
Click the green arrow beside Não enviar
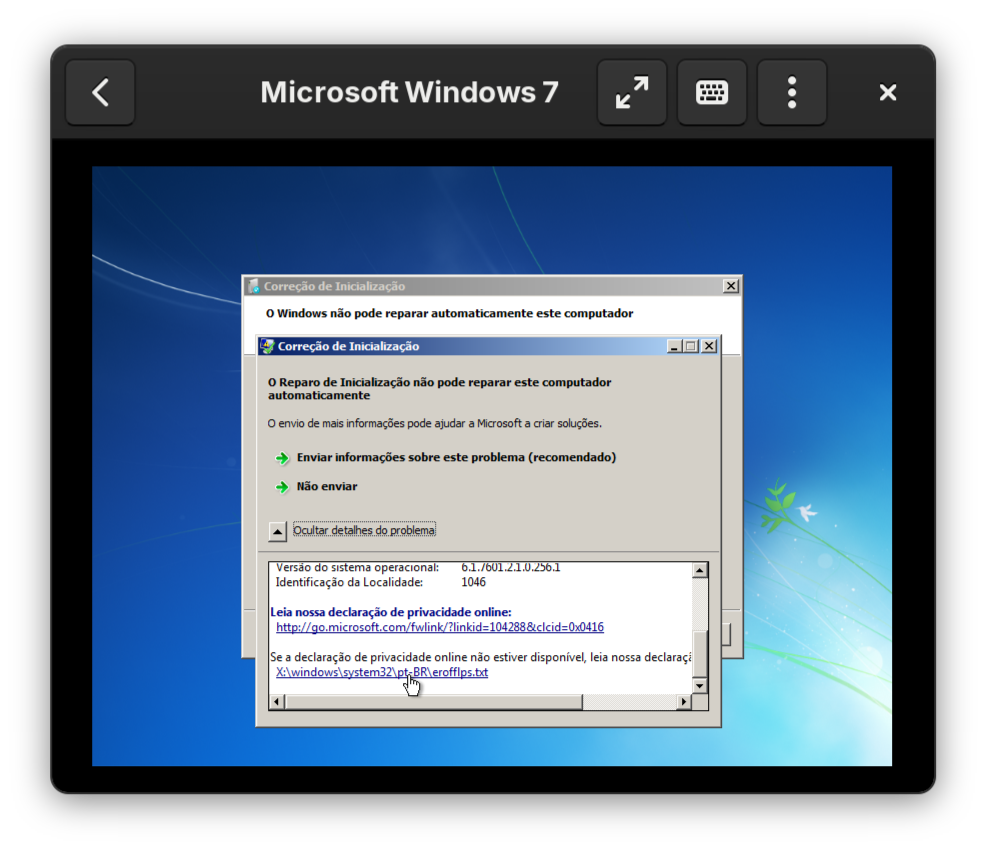(282, 487)
